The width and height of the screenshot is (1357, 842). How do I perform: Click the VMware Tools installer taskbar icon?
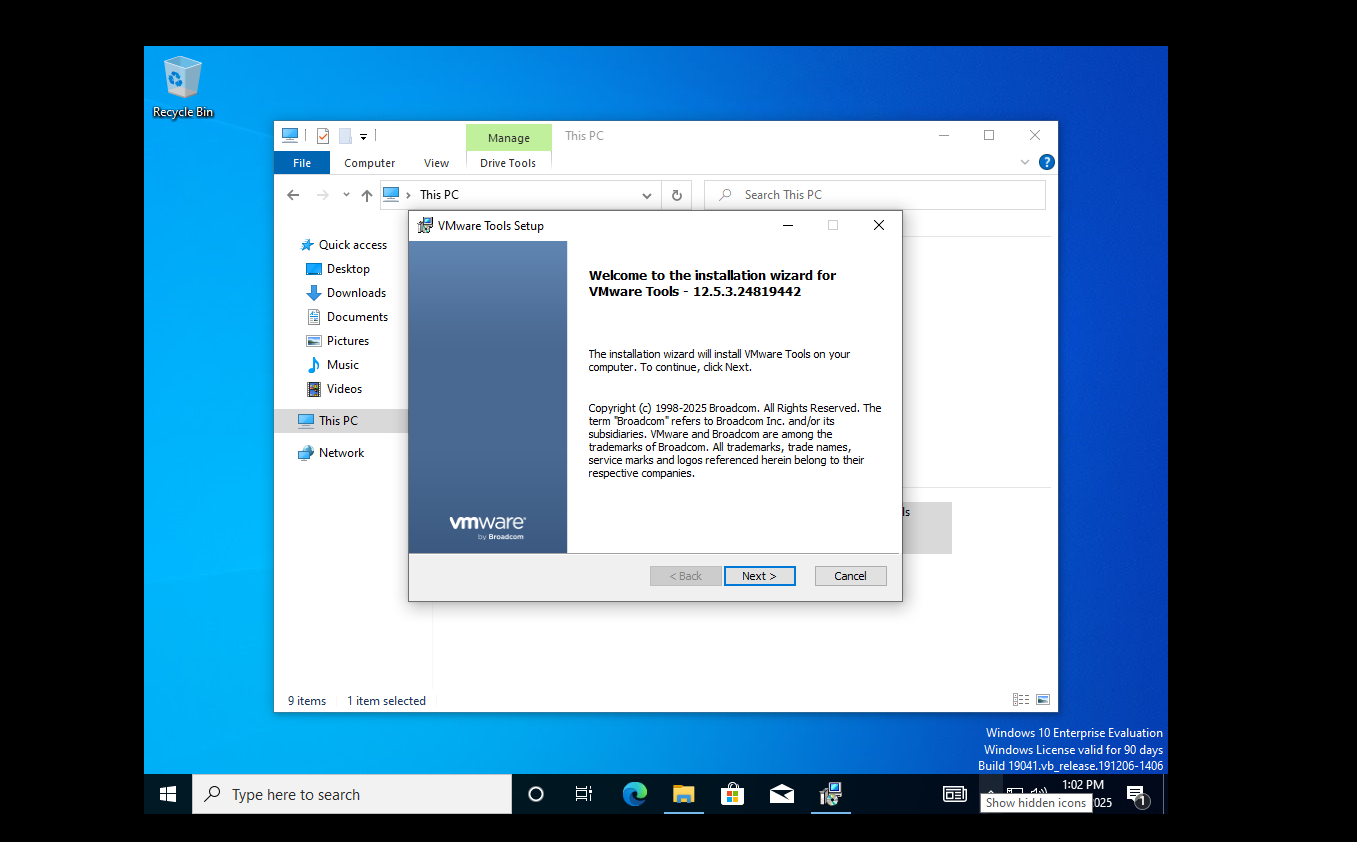(x=830, y=794)
